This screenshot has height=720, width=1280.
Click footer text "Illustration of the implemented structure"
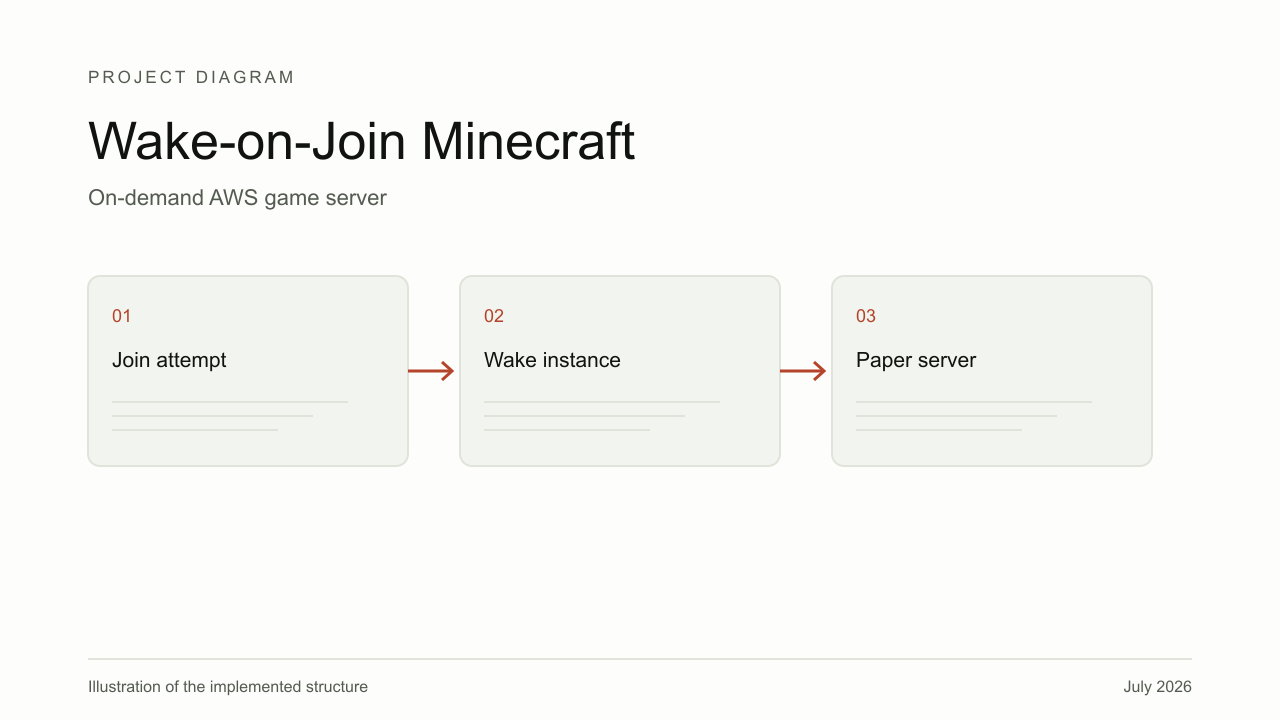coord(228,687)
